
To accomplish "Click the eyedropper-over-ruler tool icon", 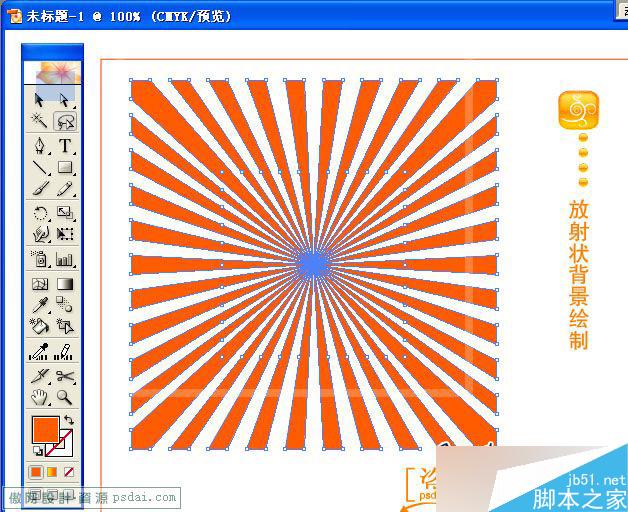I will click(x=39, y=352).
